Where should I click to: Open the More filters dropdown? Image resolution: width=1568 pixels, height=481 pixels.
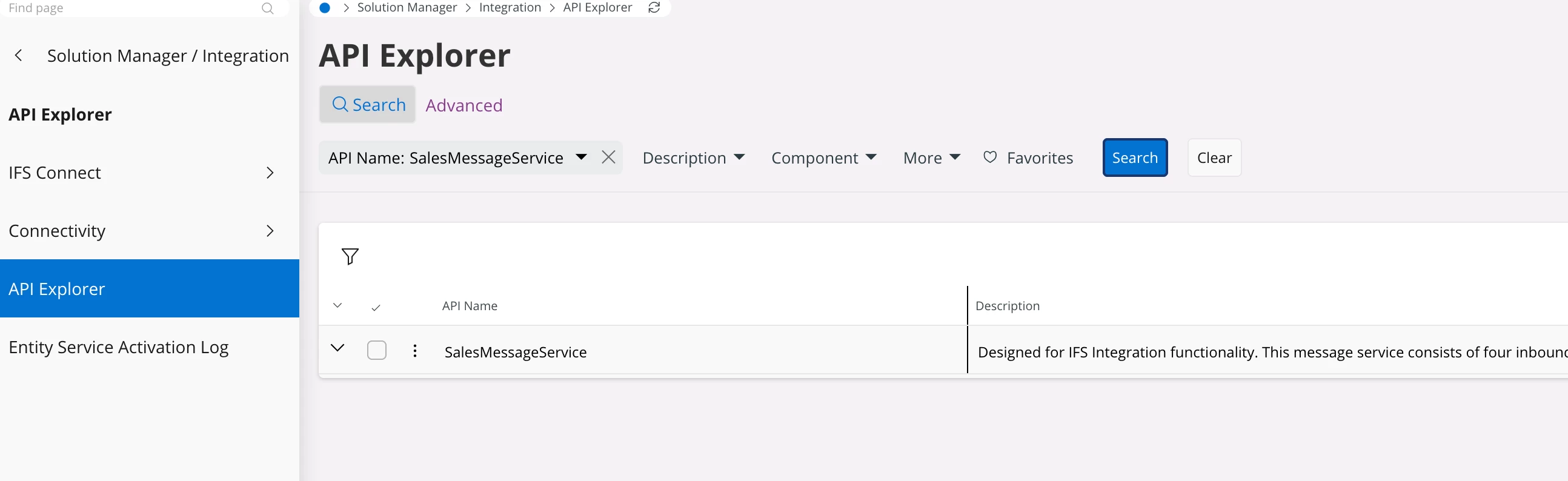931,158
